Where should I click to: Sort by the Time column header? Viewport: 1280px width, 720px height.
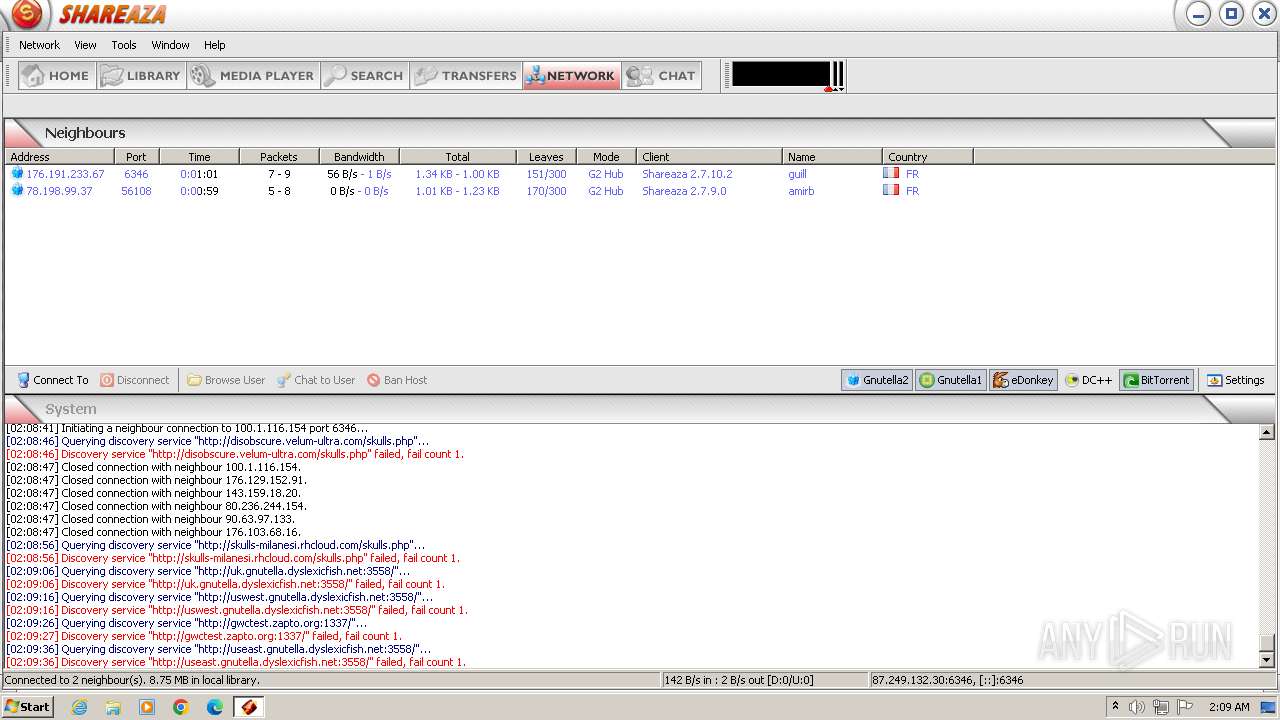pyautogui.click(x=199, y=157)
